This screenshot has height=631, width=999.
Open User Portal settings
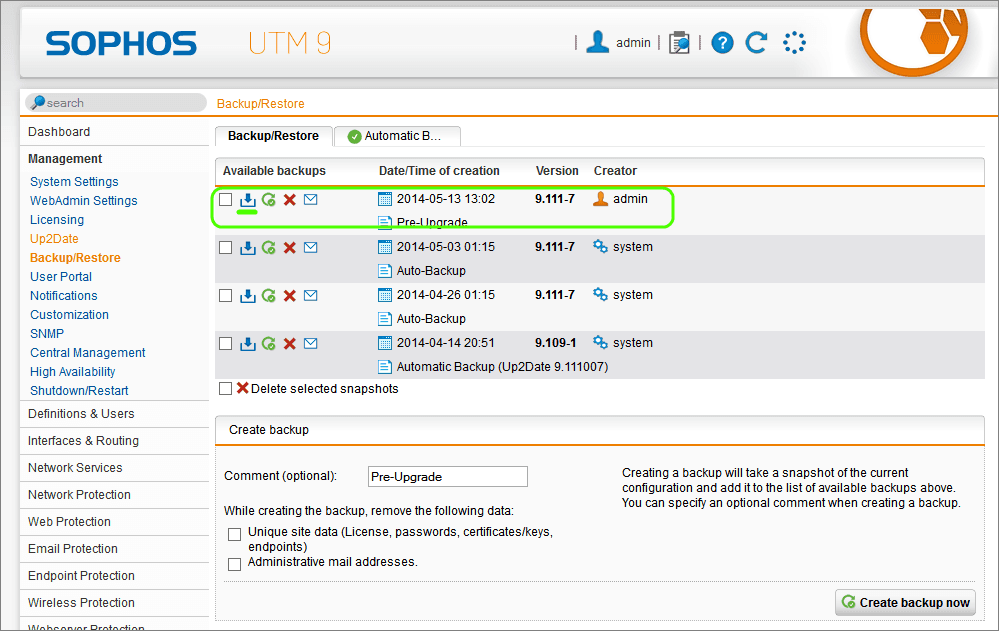61,277
